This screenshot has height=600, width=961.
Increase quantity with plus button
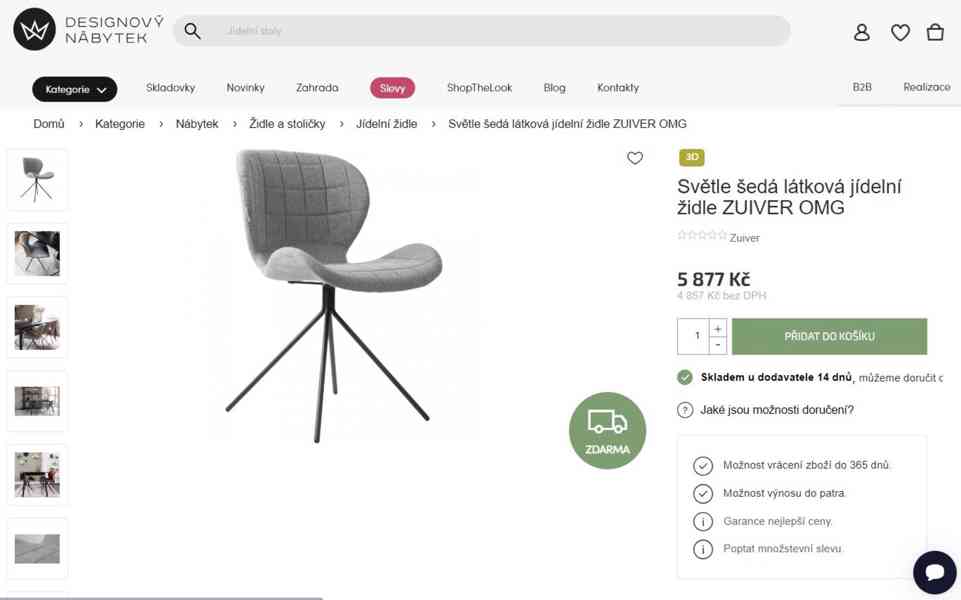pyautogui.click(x=717, y=329)
